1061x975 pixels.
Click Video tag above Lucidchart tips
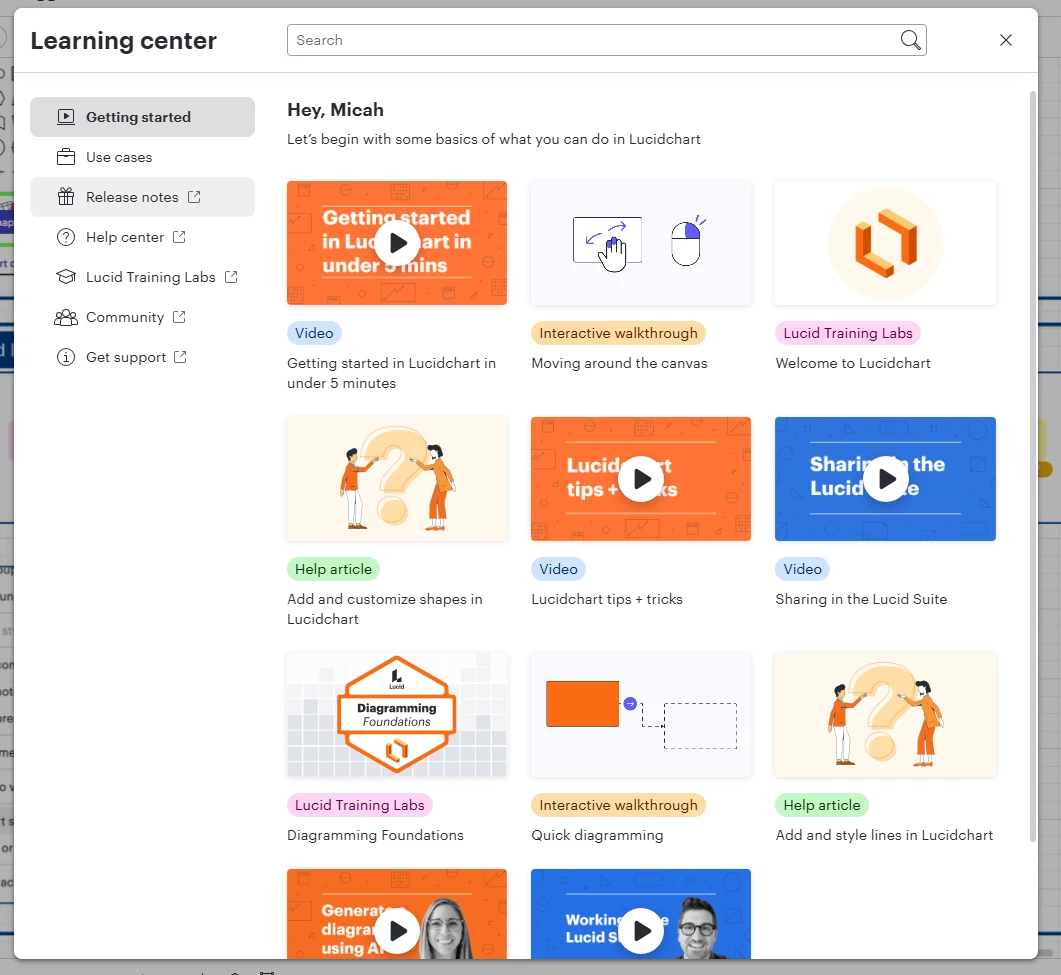[558, 569]
